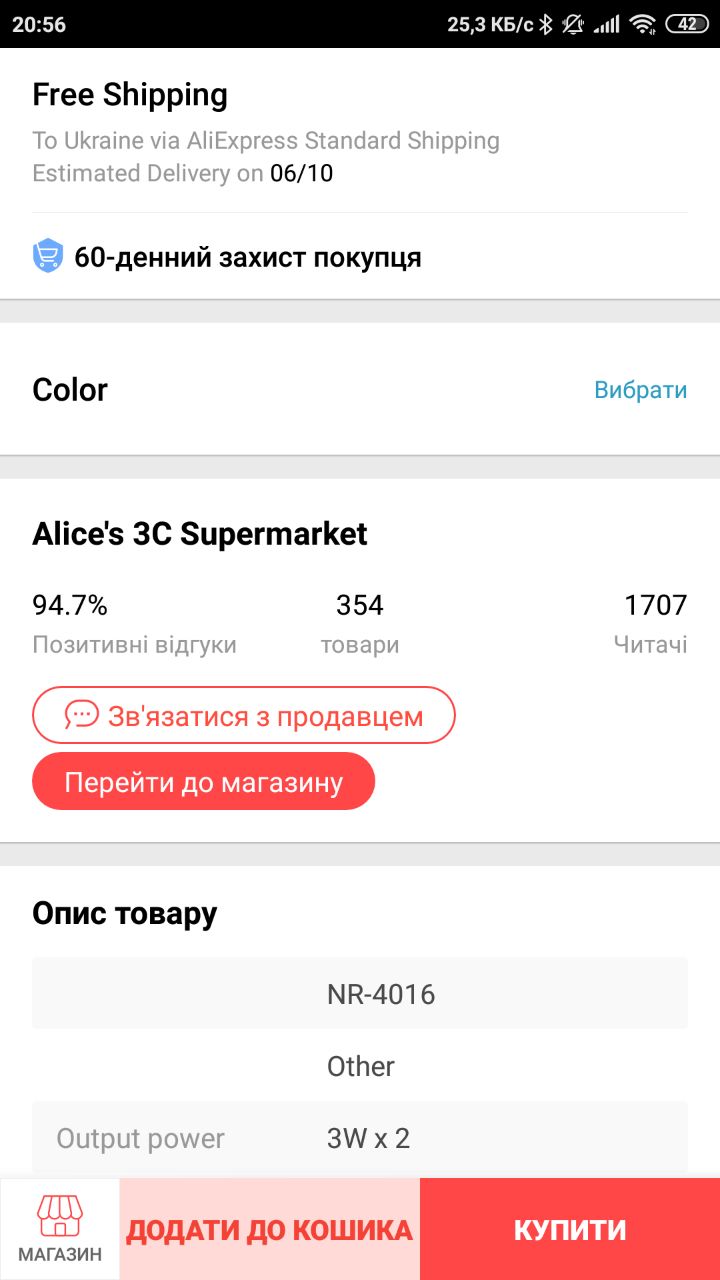Tap the chat bubble icon in contact seller
720x1280 pixels.
pyautogui.click(x=82, y=715)
